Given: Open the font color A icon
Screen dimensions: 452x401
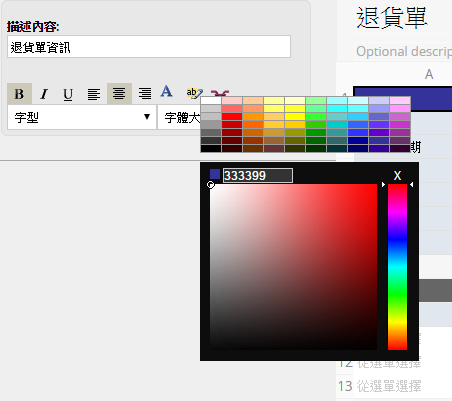Looking at the screenshot, I should click(x=166, y=91).
